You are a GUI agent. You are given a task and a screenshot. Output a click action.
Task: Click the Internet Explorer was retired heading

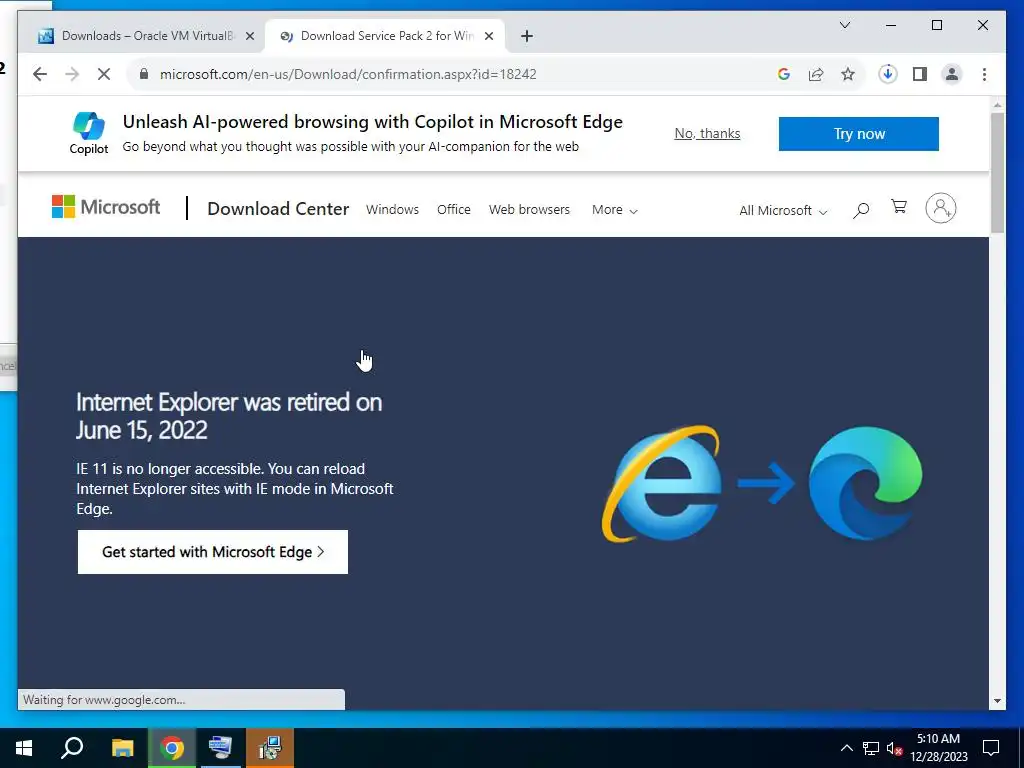pyautogui.click(x=229, y=416)
